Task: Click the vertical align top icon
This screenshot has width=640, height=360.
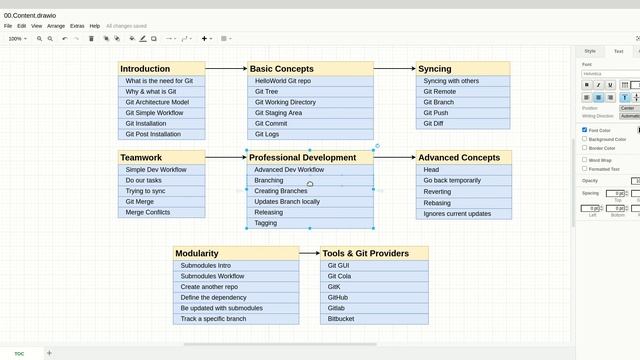Action: point(624,98)
